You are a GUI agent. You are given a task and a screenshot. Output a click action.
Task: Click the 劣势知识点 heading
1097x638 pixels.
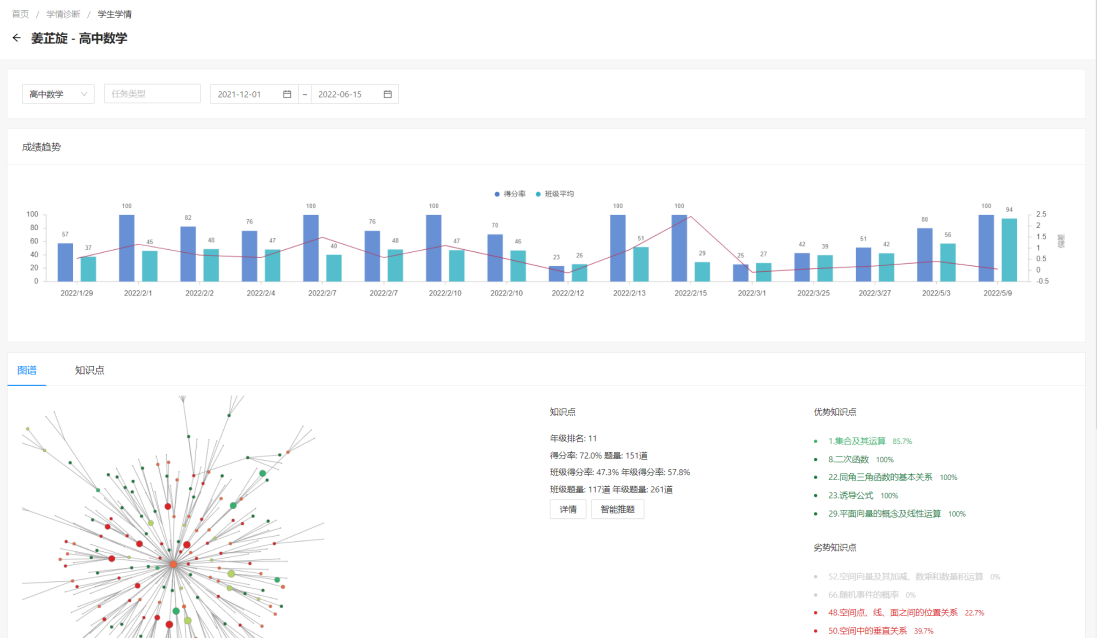tap(835, 548)
